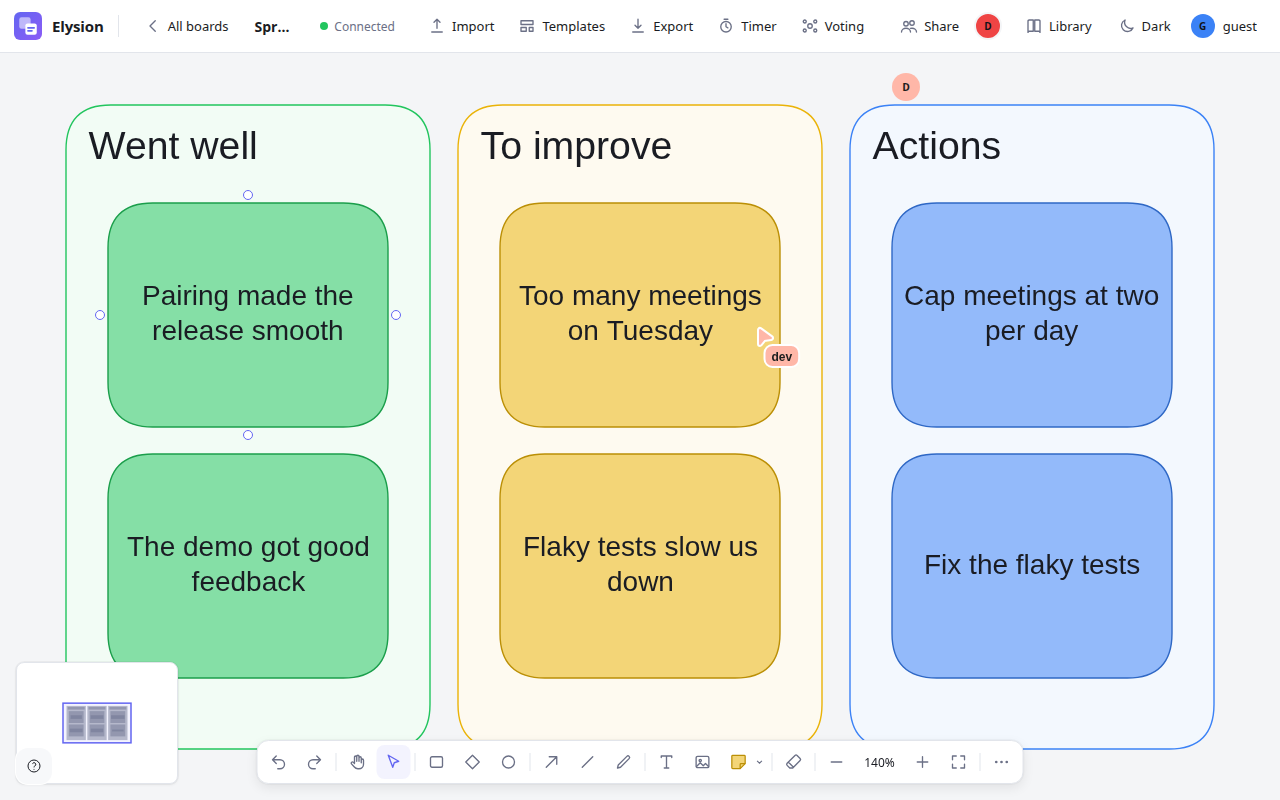Select the rectangle shape tool
1280x800 pixels.
[436, 762]
